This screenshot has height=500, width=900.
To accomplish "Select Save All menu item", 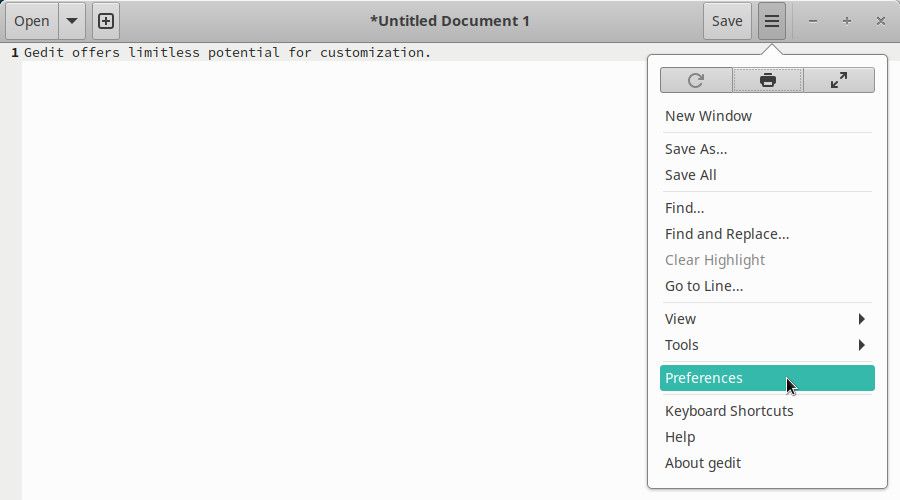I will click(691, 175).
